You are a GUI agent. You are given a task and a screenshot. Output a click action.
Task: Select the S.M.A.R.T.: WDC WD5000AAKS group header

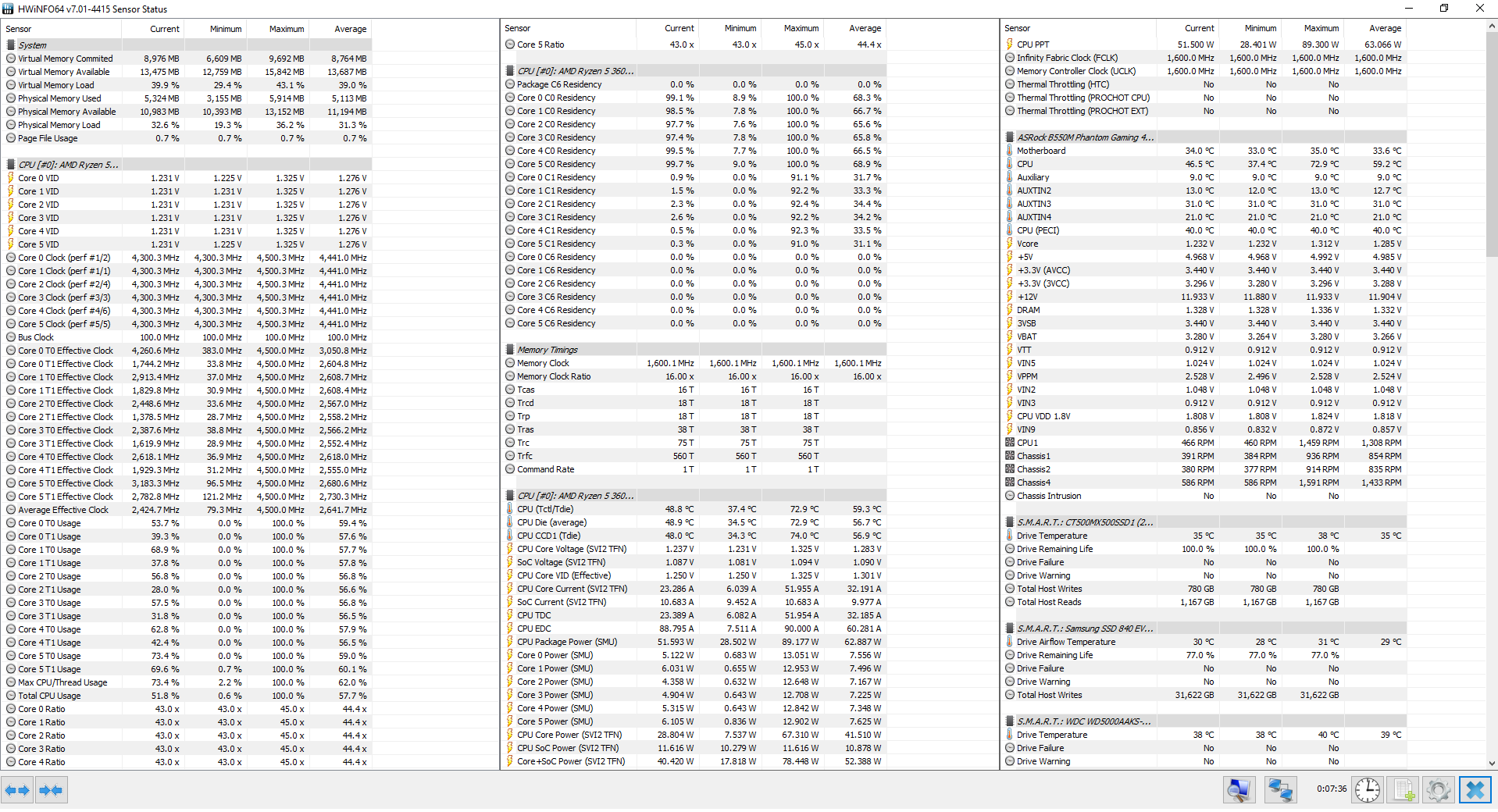1204,721
